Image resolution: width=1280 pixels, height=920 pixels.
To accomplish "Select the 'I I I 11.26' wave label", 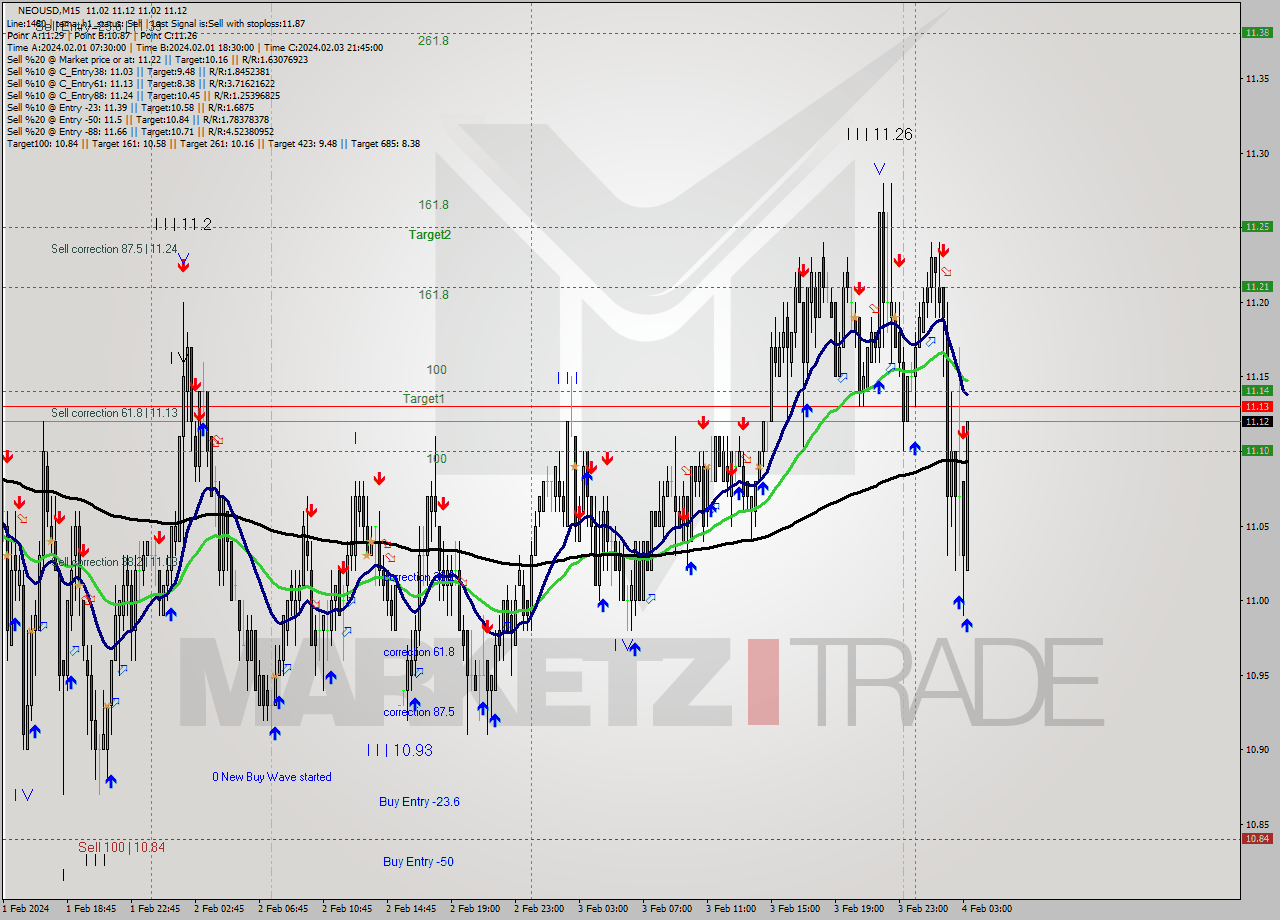I will tap(879, 134).
